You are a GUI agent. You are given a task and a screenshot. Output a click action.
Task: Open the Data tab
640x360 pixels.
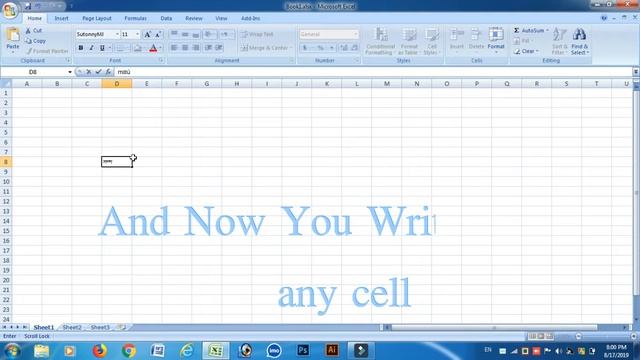pos(166,18)
